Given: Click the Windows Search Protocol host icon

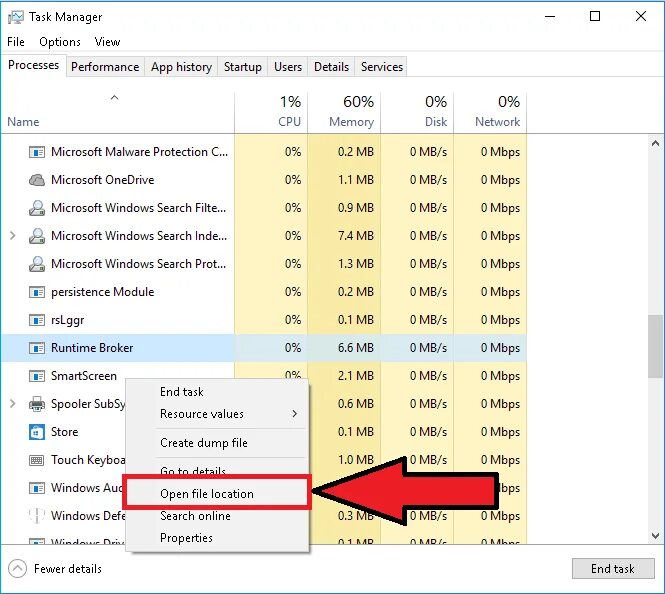Looking at the screenshot, I should [x=37, y=264].
